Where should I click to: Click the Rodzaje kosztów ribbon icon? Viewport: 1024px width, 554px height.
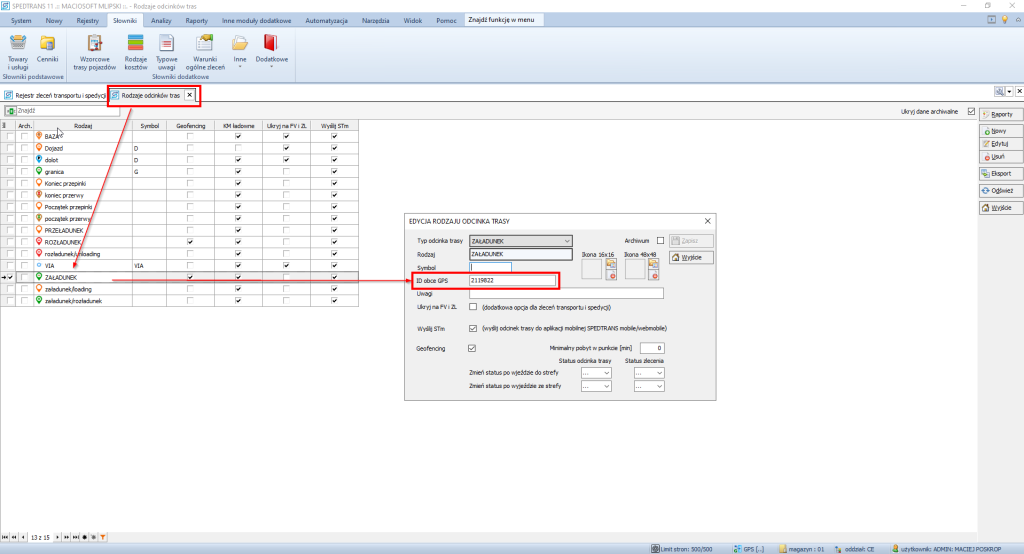point(135,49)
